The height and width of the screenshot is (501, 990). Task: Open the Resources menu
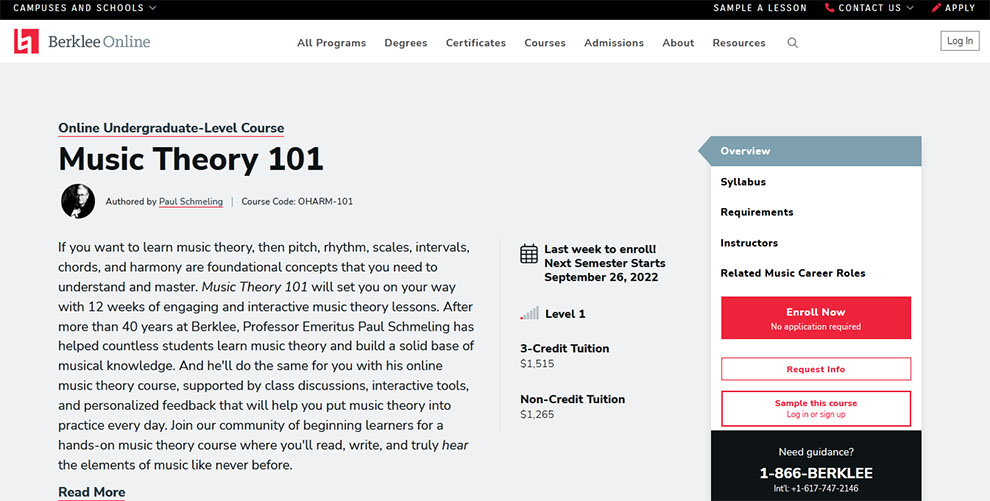click(739, 43)
